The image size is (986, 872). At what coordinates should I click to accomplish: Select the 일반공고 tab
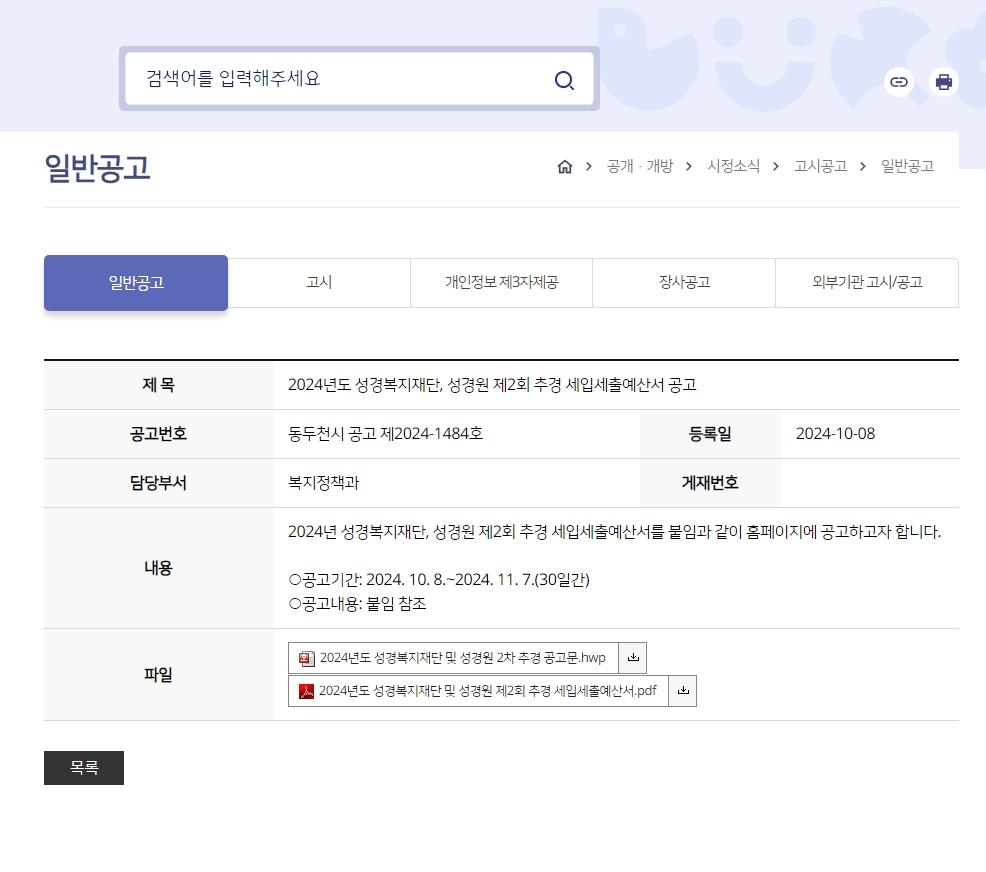[x=136, y=283]
